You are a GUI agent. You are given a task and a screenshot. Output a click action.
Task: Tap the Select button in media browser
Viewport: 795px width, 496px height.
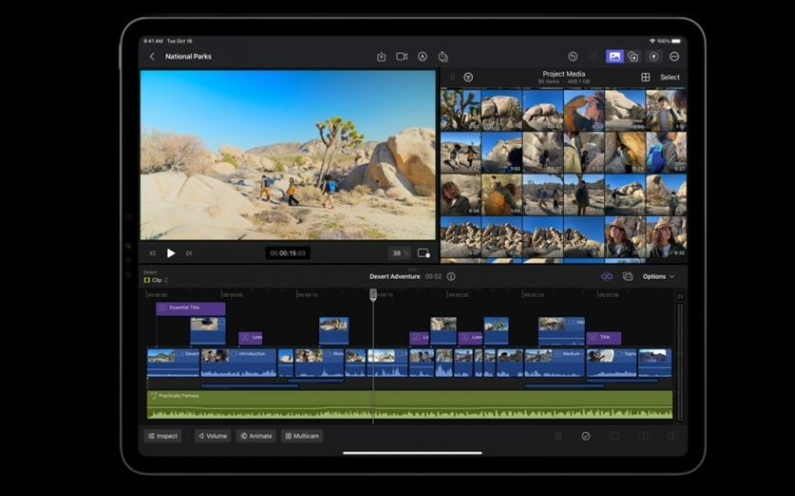669,77
